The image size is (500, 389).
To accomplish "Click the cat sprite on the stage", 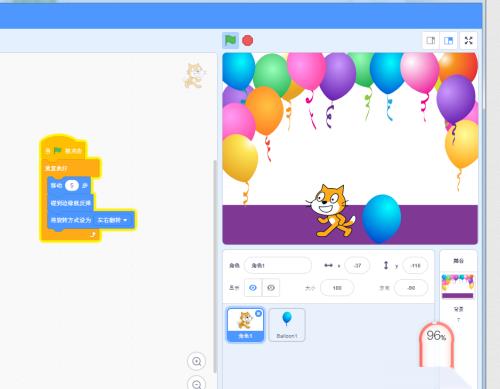I will click(x=330, y=211).
